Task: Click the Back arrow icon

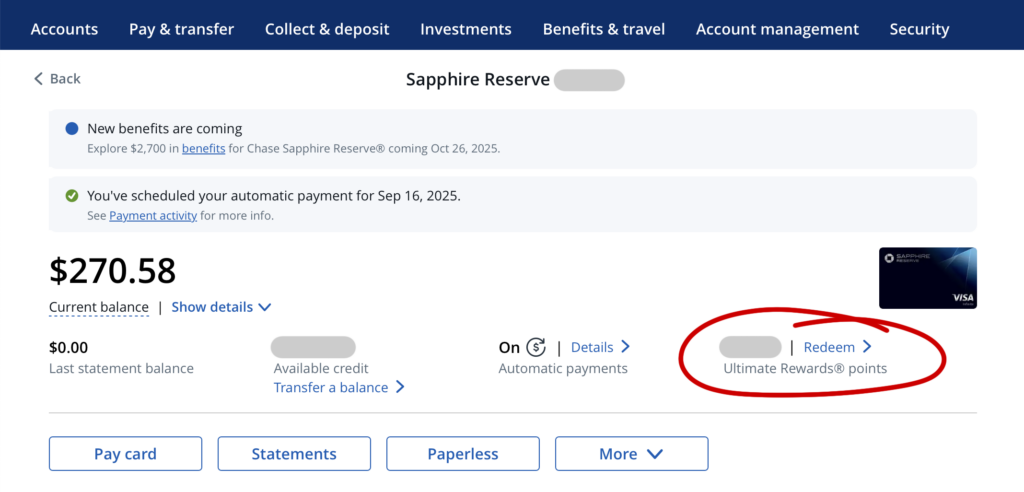Action: coord(39,79)
